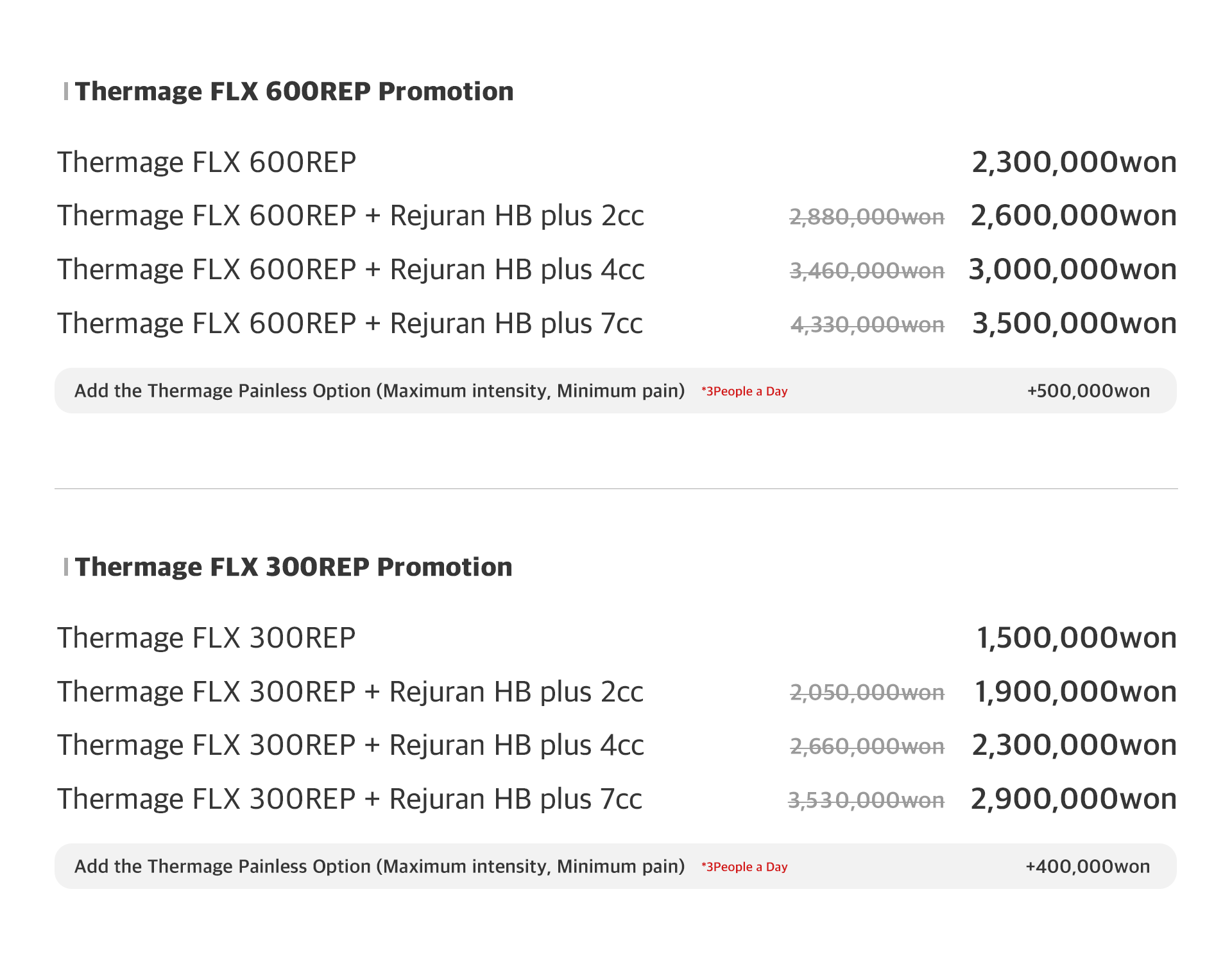Click the strikethrough 2,880,000won price
The height and width of the screenshot is (966, 1232).
click(x=867, y=218)
